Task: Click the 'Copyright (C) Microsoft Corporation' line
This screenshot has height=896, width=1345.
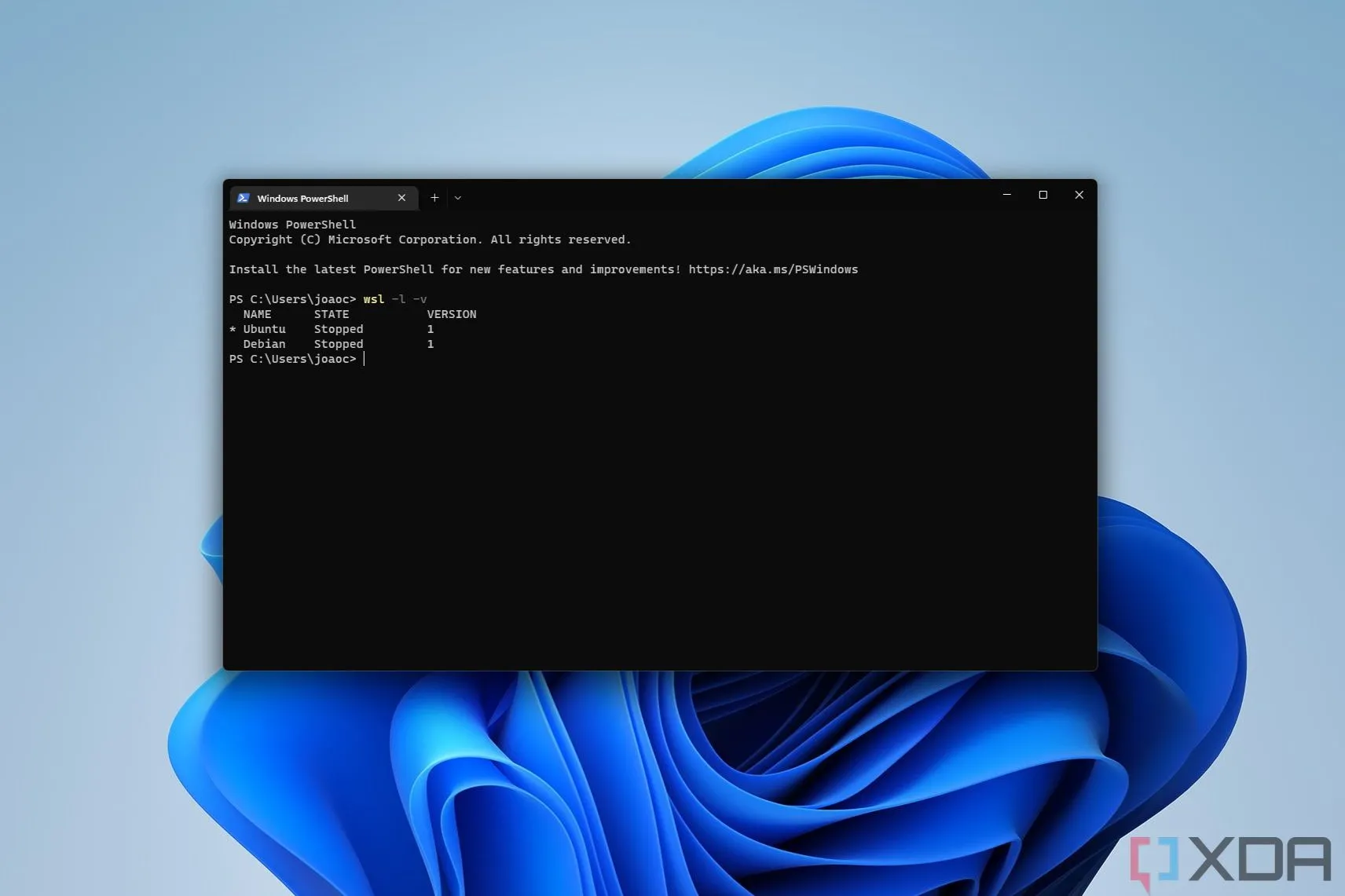Action: [431, 240]
